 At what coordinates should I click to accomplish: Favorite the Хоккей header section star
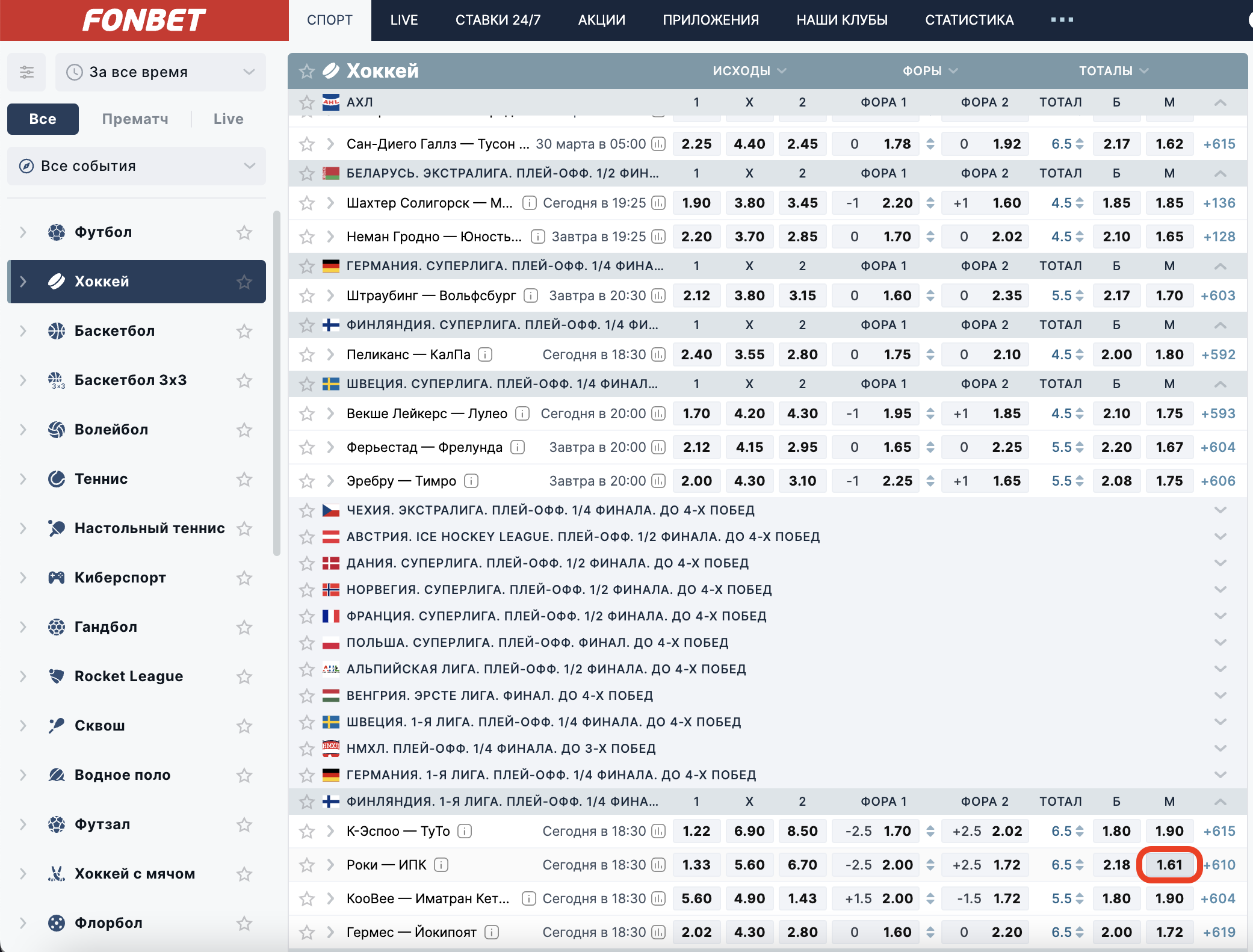point(307,71)
